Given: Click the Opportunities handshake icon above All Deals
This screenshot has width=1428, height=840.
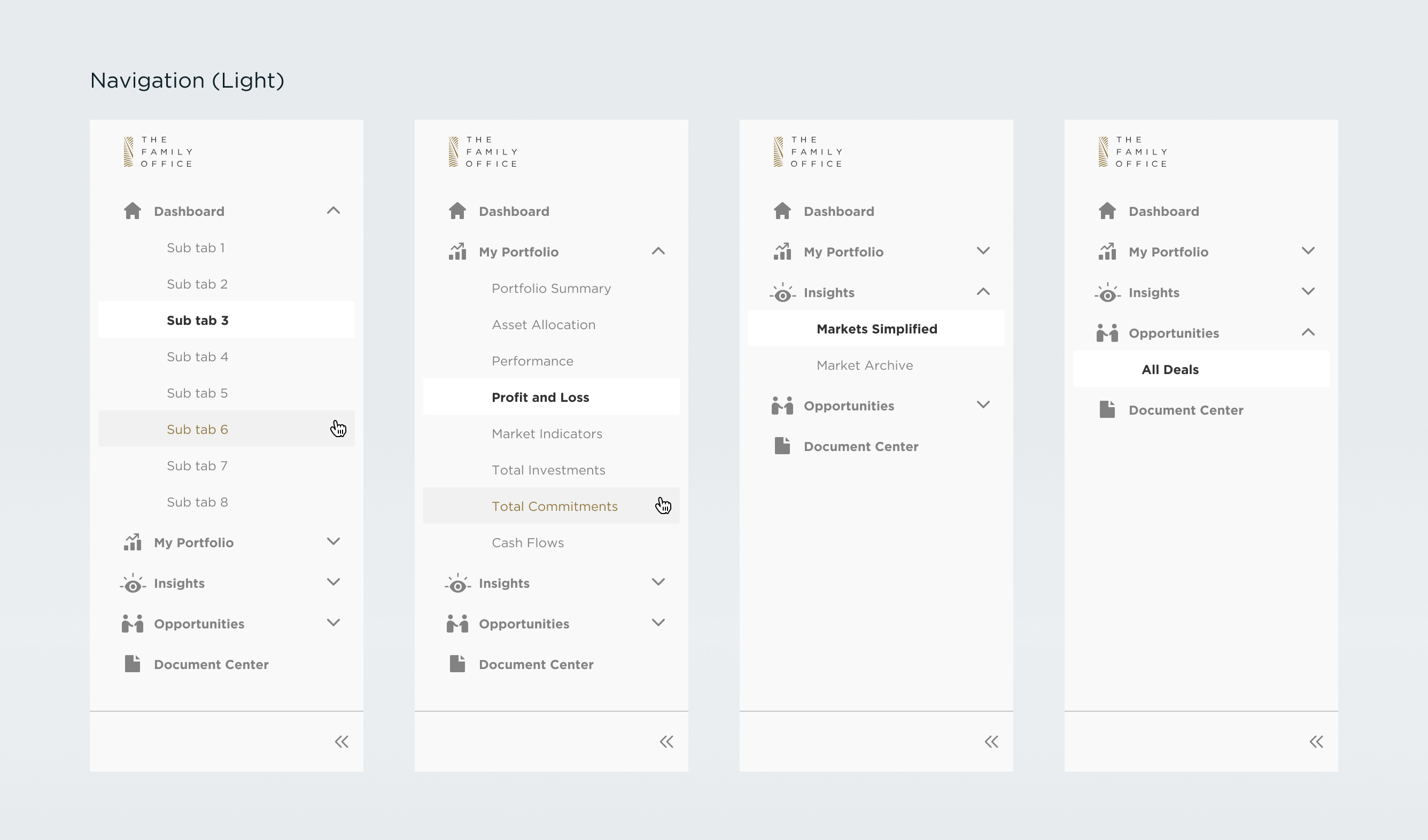Looking at the screenshot, I should click(x=1107, y=333).
